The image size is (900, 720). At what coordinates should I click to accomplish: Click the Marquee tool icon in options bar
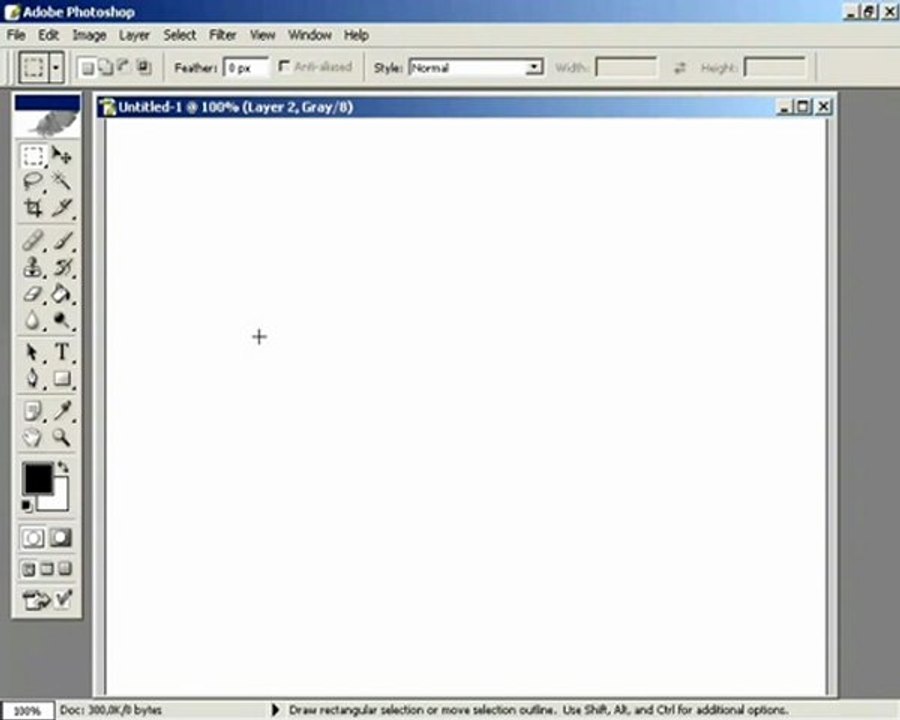tap(33, 68)
